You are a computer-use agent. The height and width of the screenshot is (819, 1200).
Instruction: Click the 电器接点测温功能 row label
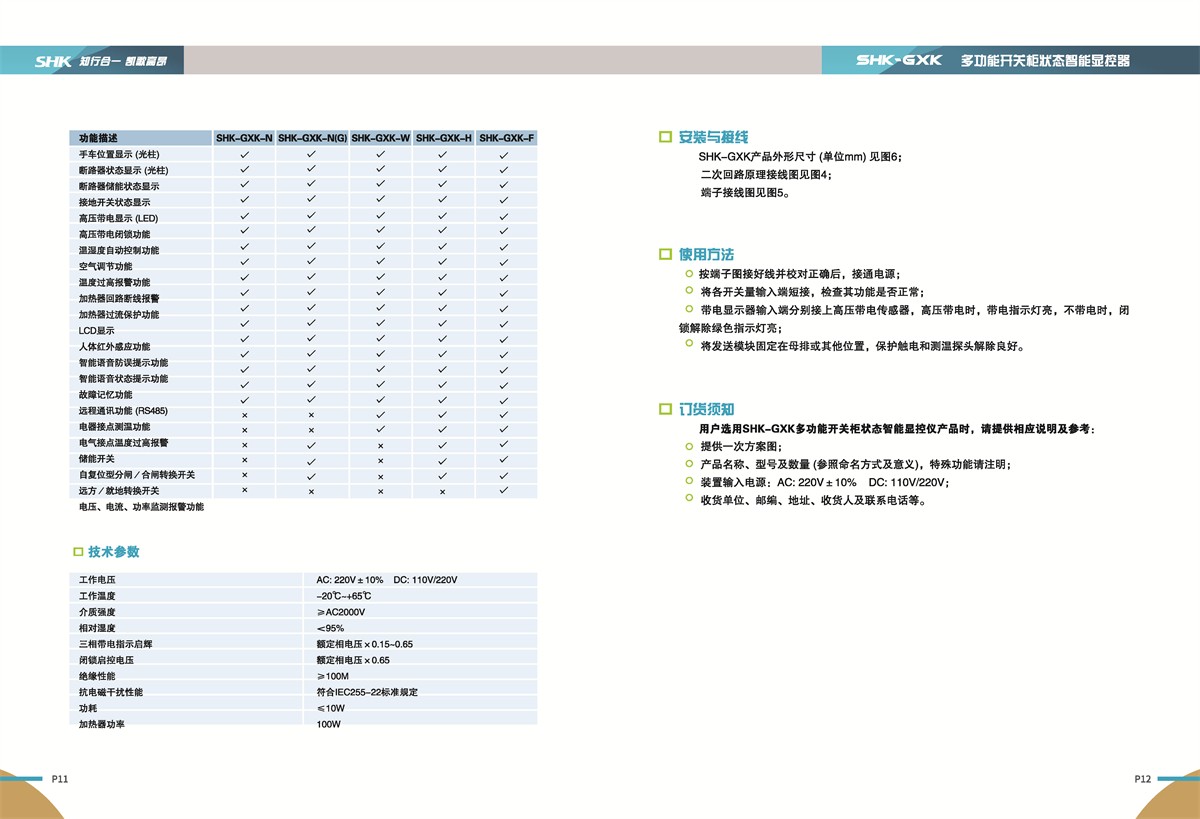coord(114,427)
